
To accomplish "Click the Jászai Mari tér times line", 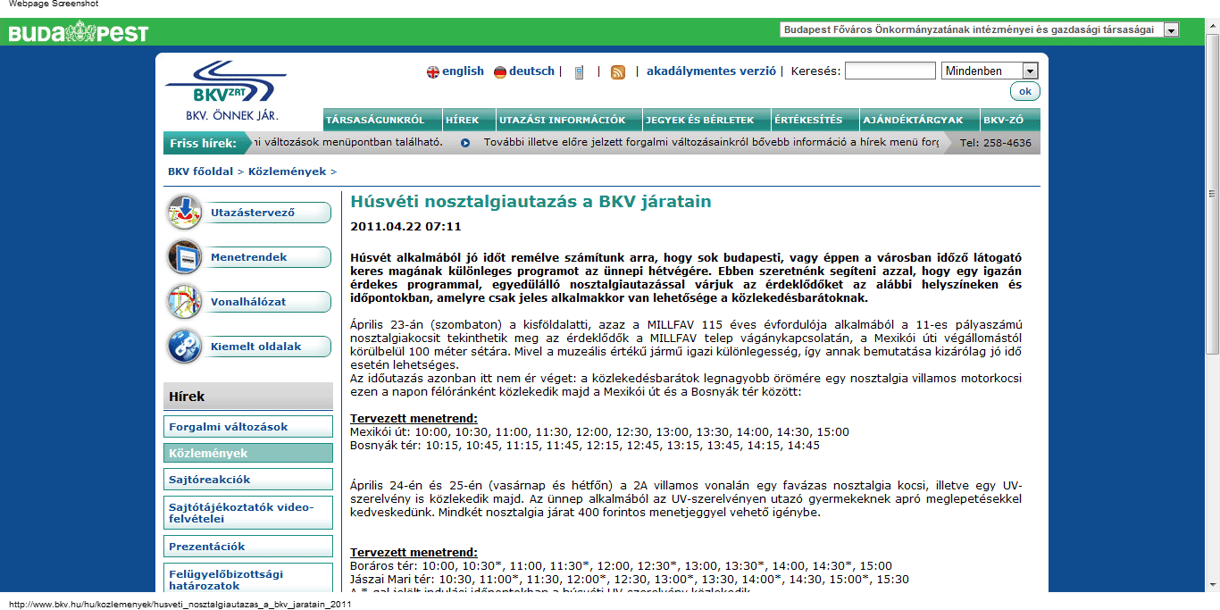I will pyautogui.click(x=630, y=579).
